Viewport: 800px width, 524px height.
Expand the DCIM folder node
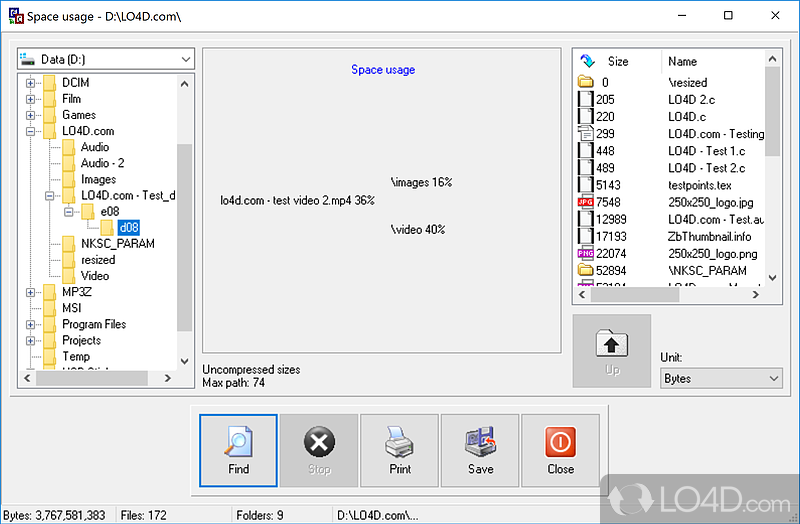point(31,83)
